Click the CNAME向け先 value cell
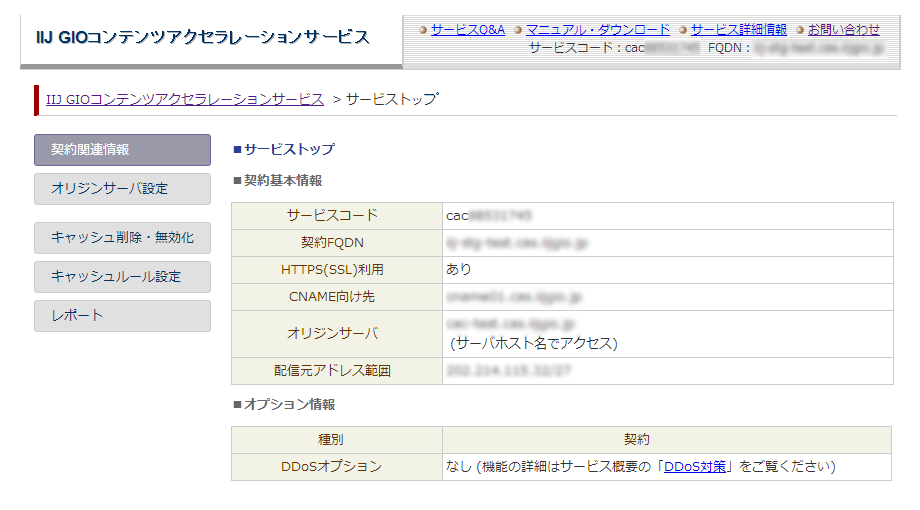 pyautogui.click(x=667, y=297)
